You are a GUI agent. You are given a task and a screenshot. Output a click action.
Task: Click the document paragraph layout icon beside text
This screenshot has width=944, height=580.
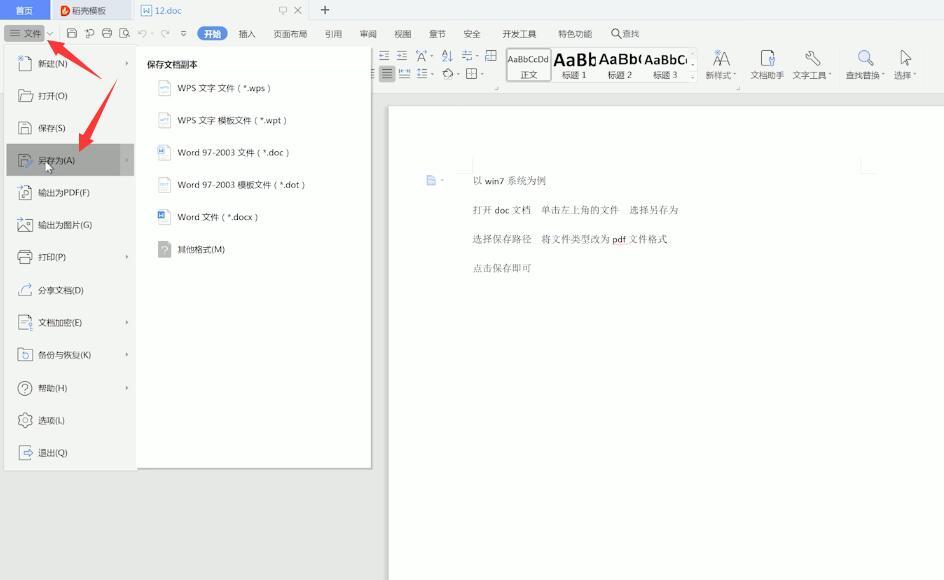(x=431, y=180)
